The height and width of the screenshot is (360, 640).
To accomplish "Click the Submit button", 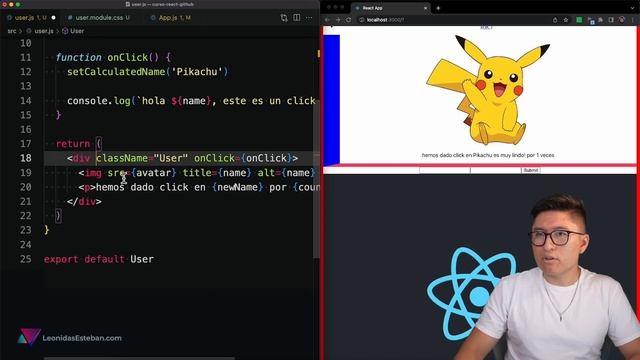I will click(531, 170).
